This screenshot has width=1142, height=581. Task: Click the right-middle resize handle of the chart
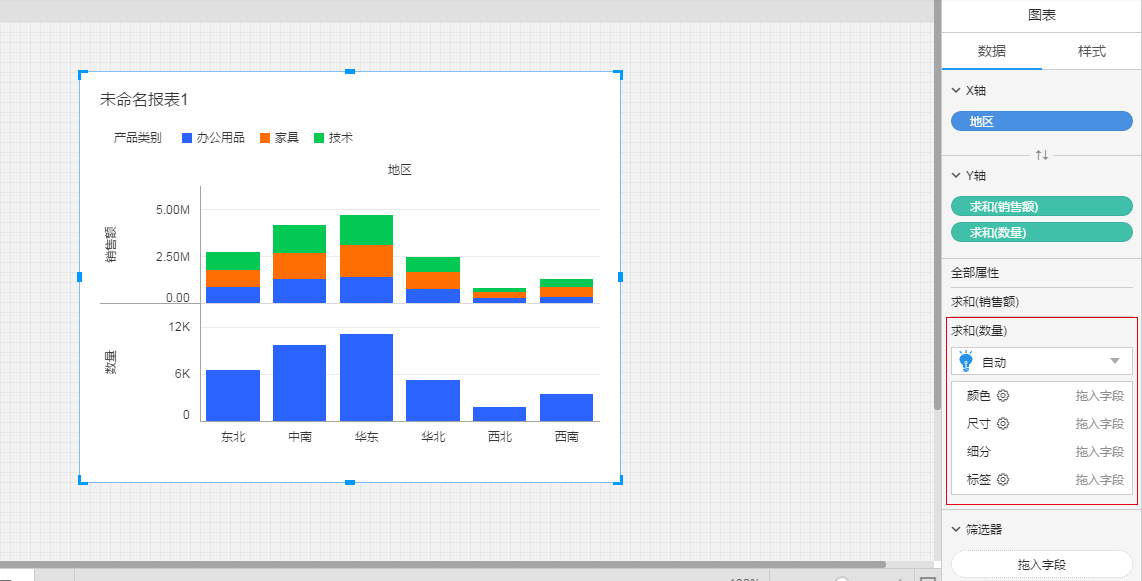point(621,277)
